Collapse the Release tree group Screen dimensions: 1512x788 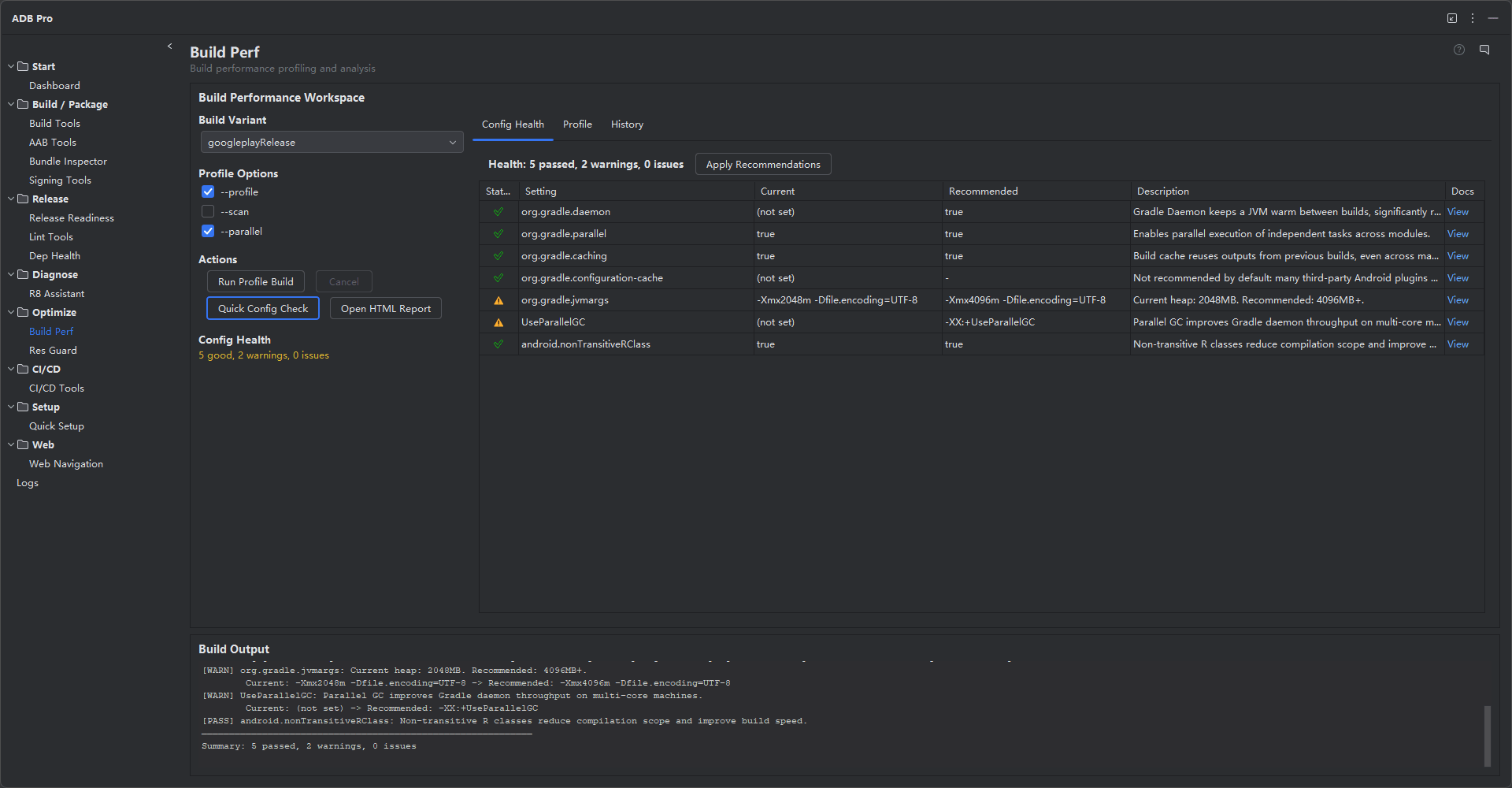point(11,199)
